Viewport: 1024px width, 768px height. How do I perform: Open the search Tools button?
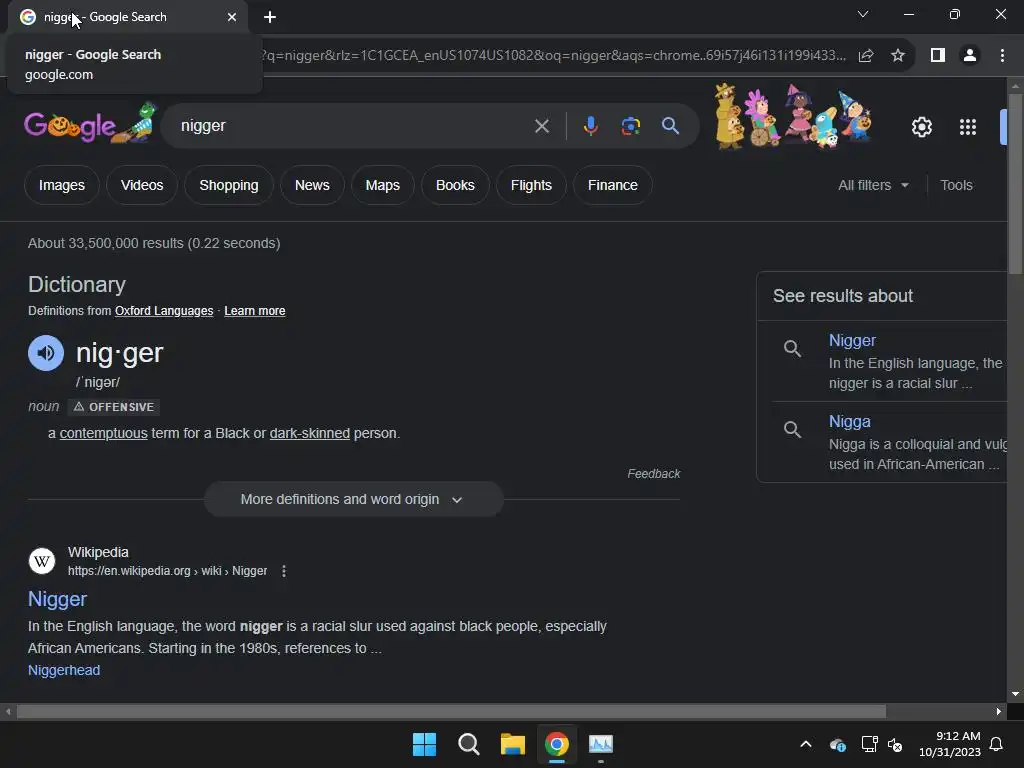[956, 185]
